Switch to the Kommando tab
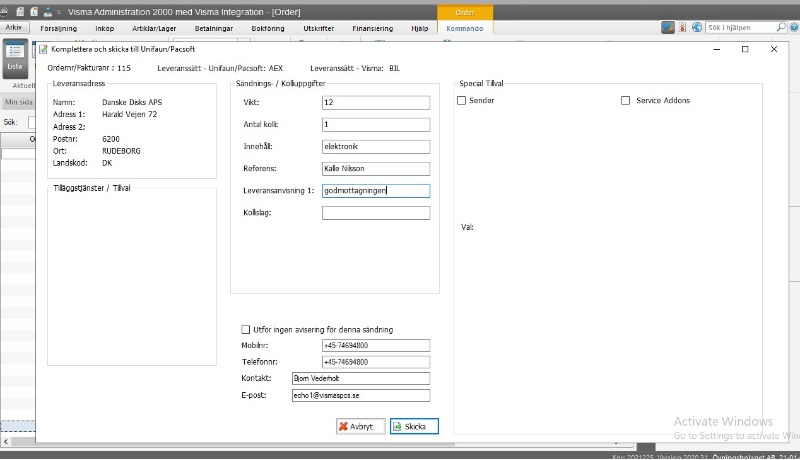 (x=465, y=29)
